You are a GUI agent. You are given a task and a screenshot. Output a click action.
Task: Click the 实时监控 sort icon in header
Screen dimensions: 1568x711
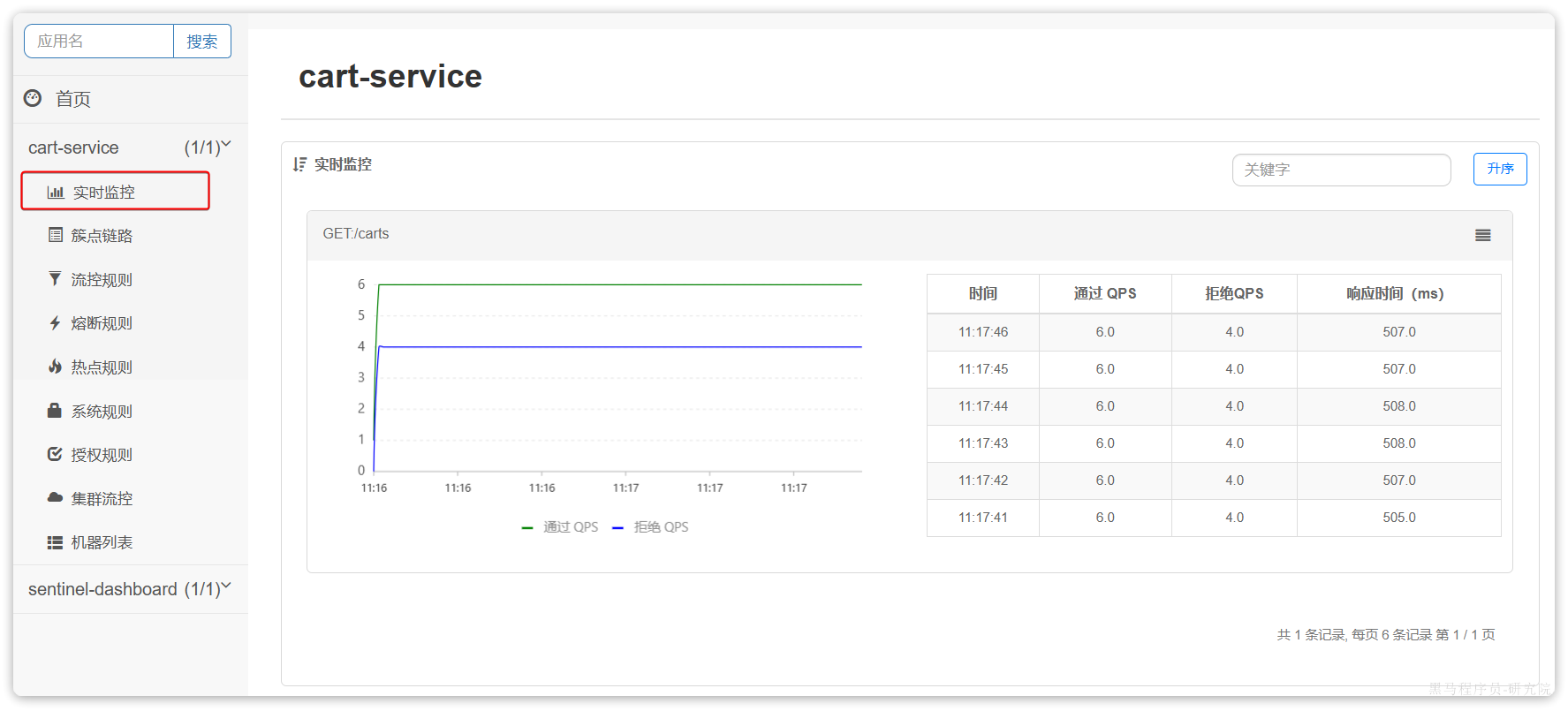[299, 164]
